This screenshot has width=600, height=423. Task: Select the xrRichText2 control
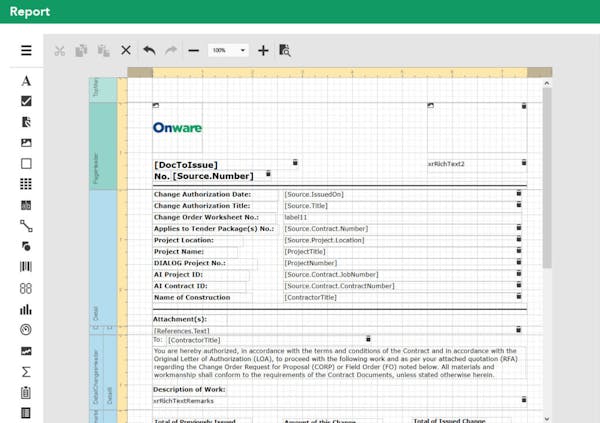click(477, 164)
